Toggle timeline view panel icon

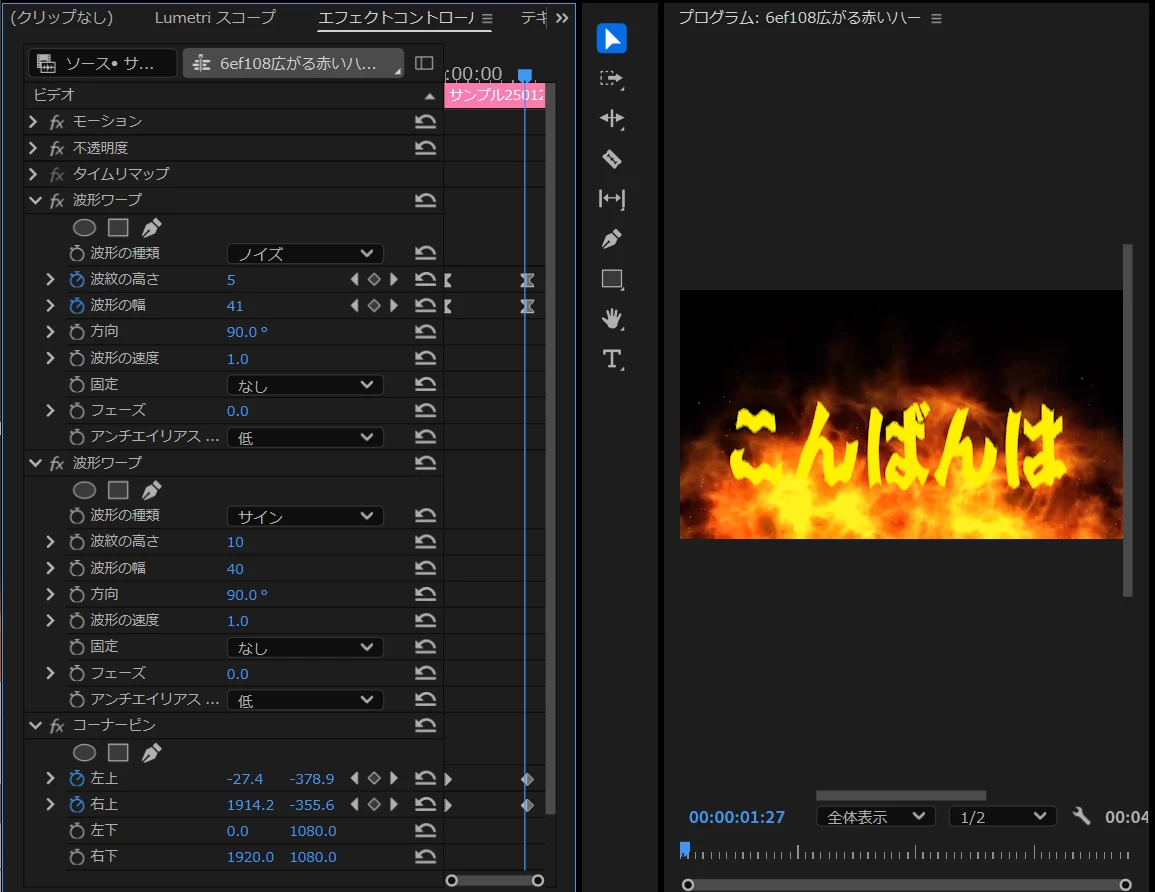point(424,63)
